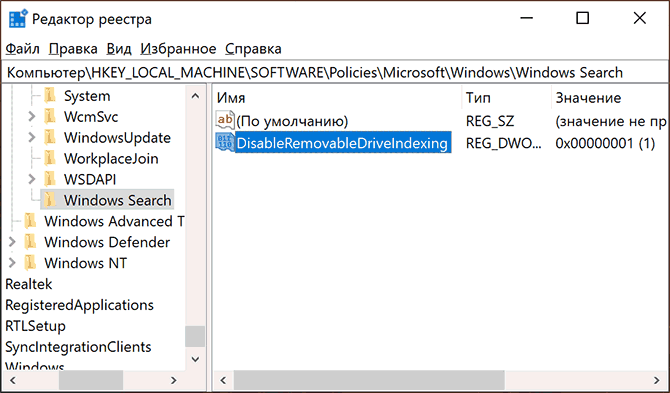Select the RTLSetup key
The image size is (670, 393).
(35, 326)
